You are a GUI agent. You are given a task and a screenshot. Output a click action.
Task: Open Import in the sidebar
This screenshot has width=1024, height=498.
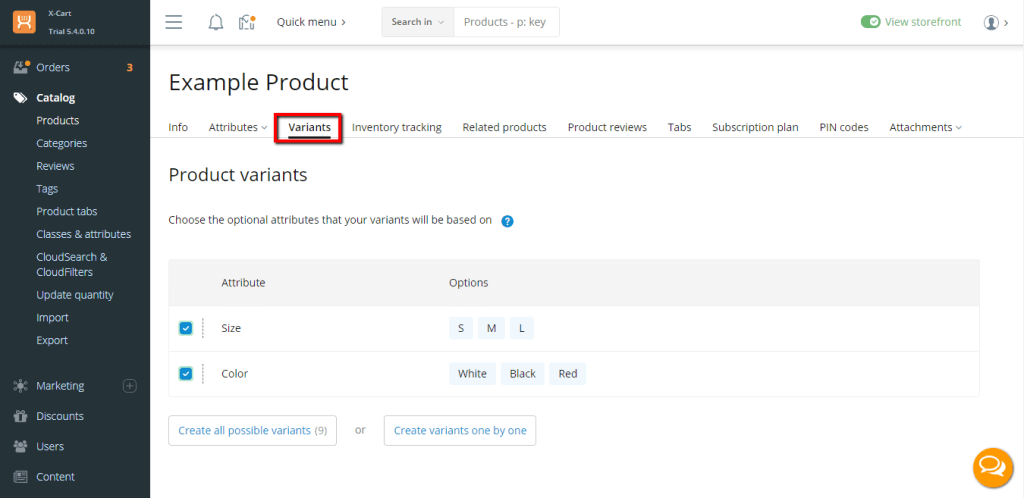pos(52,318)
